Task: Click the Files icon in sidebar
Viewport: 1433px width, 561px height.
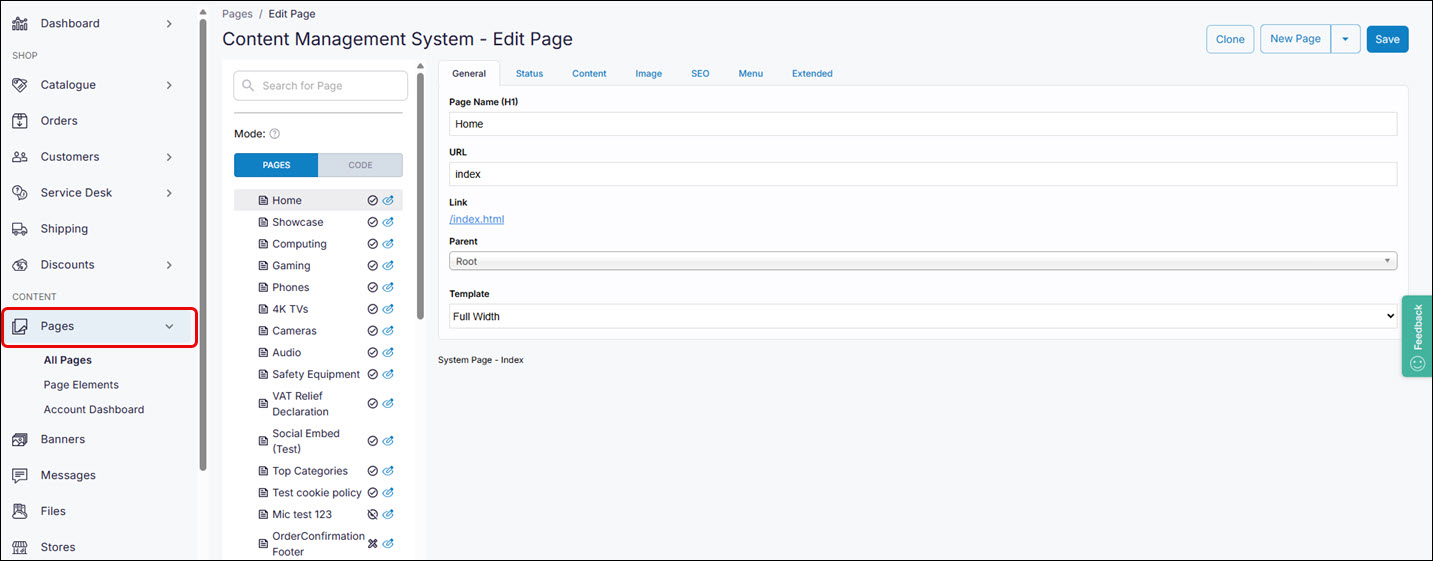Action: [x=20, y=512]
